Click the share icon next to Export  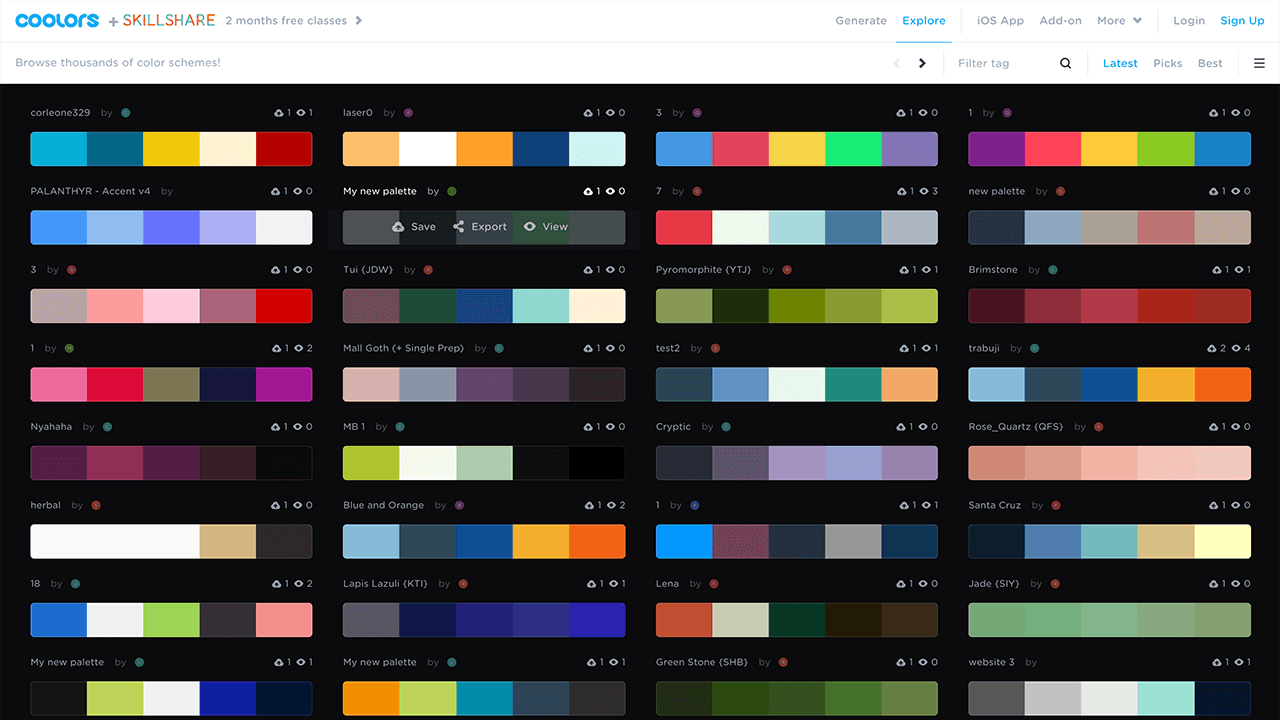pos(459,227)
